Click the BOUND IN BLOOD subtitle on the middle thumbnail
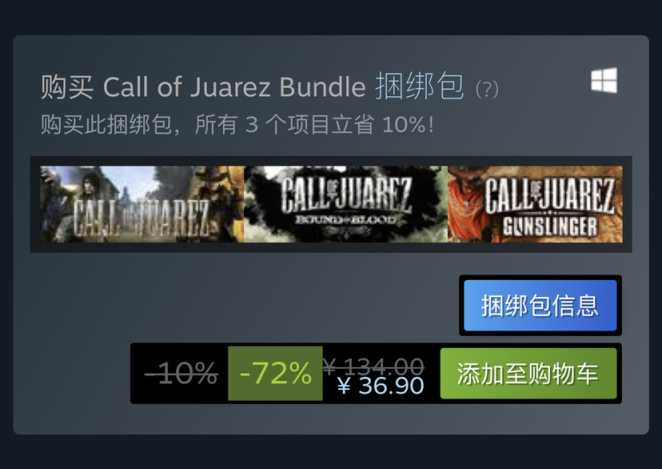662x469 pixels. [346, 220]
